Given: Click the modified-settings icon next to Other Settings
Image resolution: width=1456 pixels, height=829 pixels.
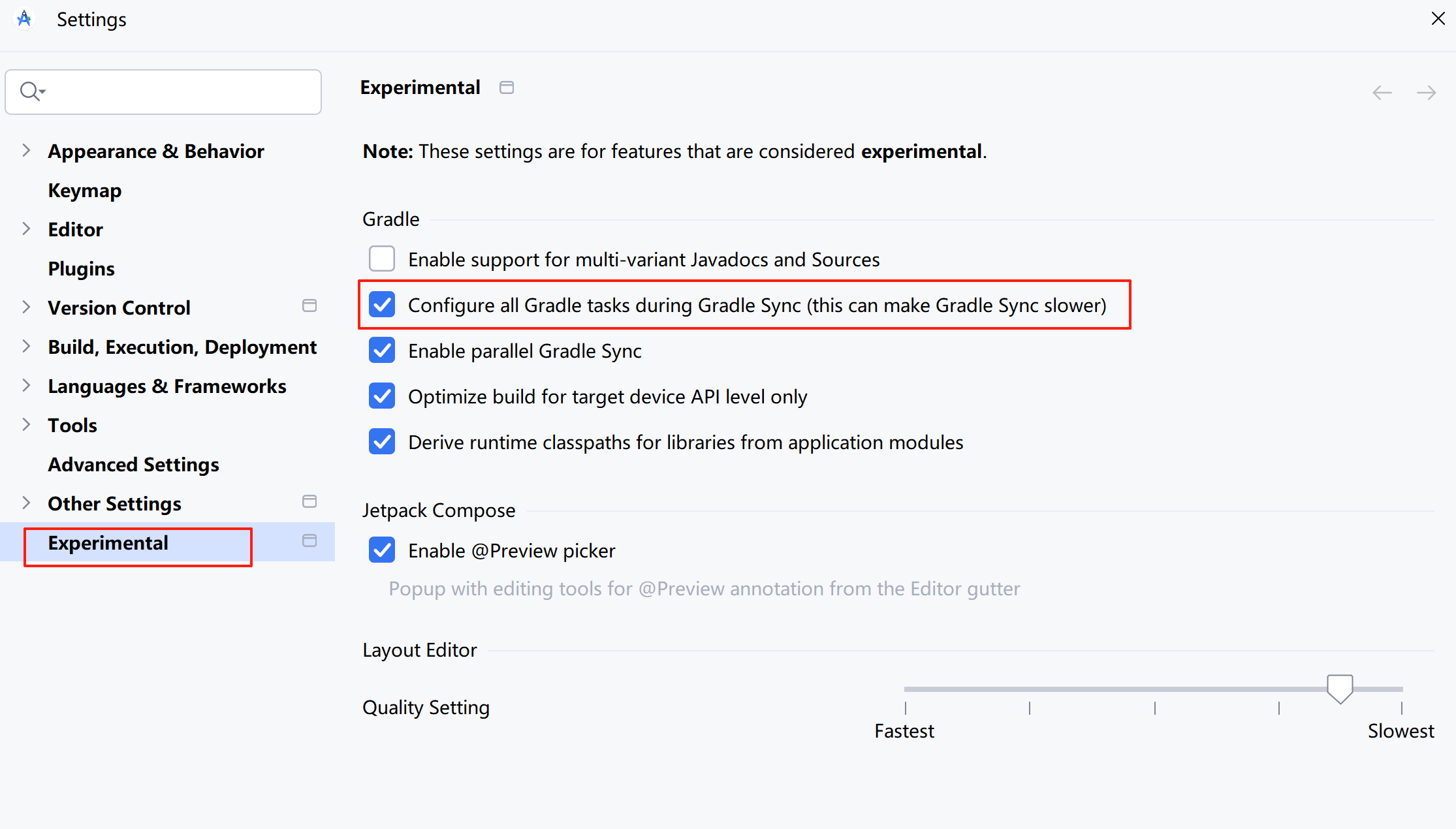Looking at the screenshot, I should point(309,501).
